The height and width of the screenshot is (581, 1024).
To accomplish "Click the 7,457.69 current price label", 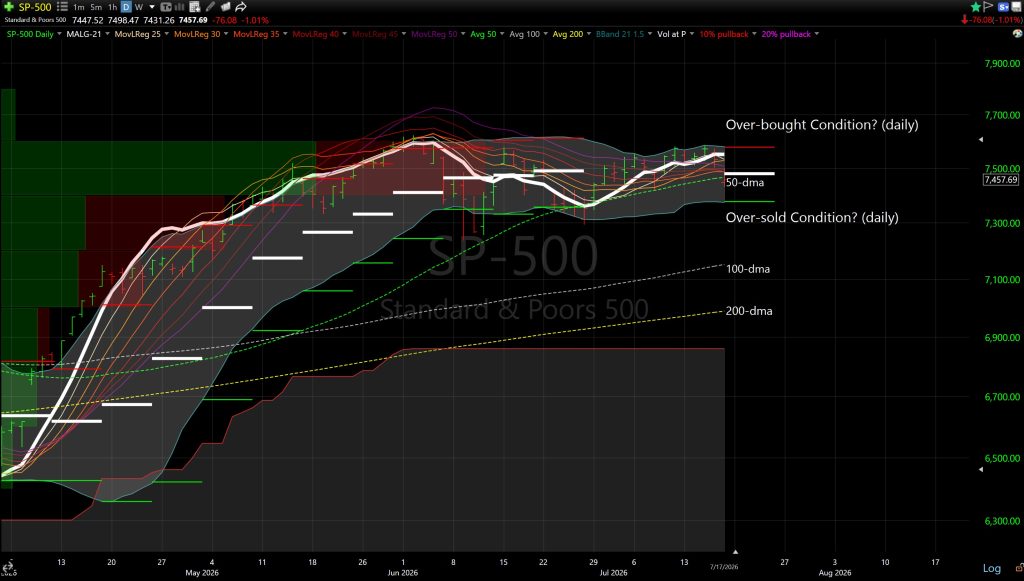I will tap(1000, 180).
